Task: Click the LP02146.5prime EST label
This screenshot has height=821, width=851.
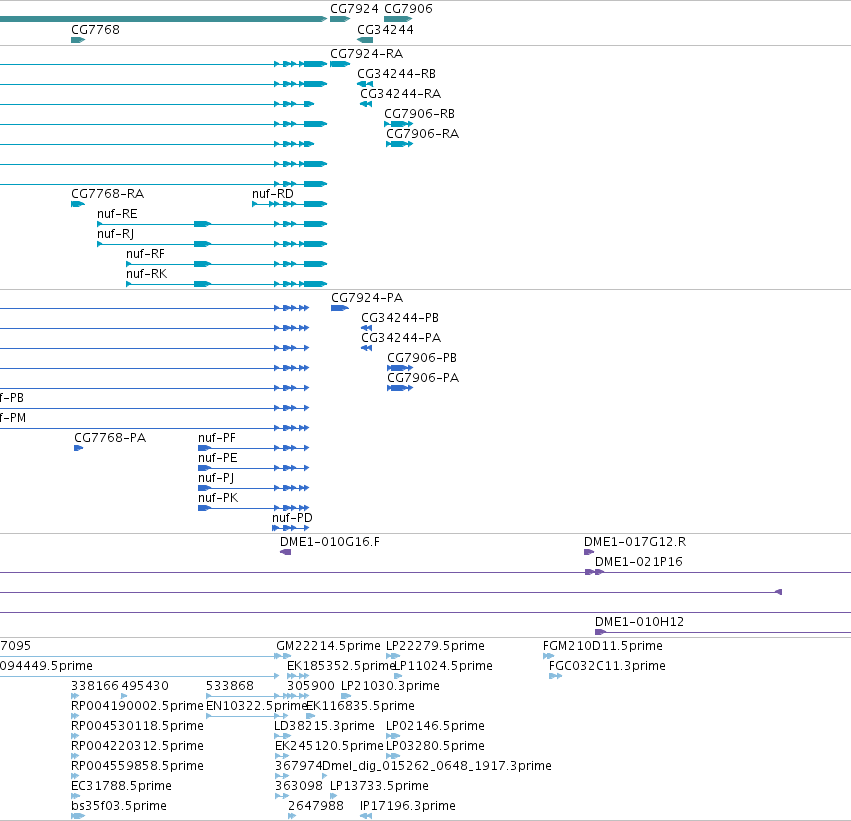Action: [x=435, y=727]
